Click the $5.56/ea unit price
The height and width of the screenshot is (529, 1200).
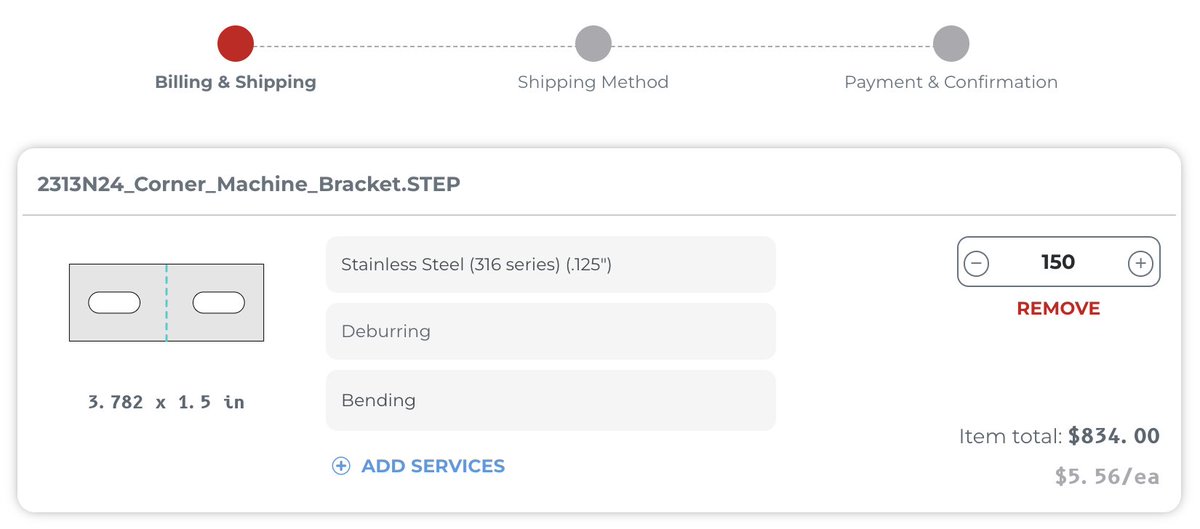point(1107,477)
